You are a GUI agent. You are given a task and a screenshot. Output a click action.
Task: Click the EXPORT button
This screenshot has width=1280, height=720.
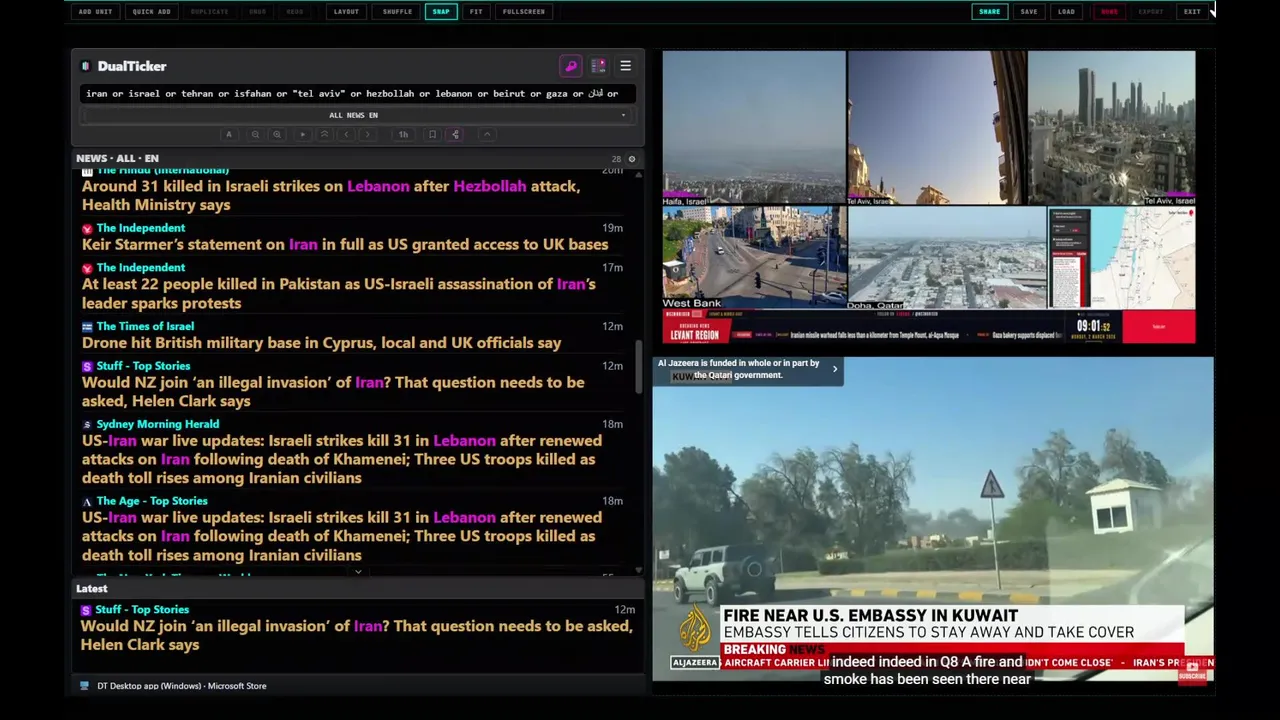1151,12
